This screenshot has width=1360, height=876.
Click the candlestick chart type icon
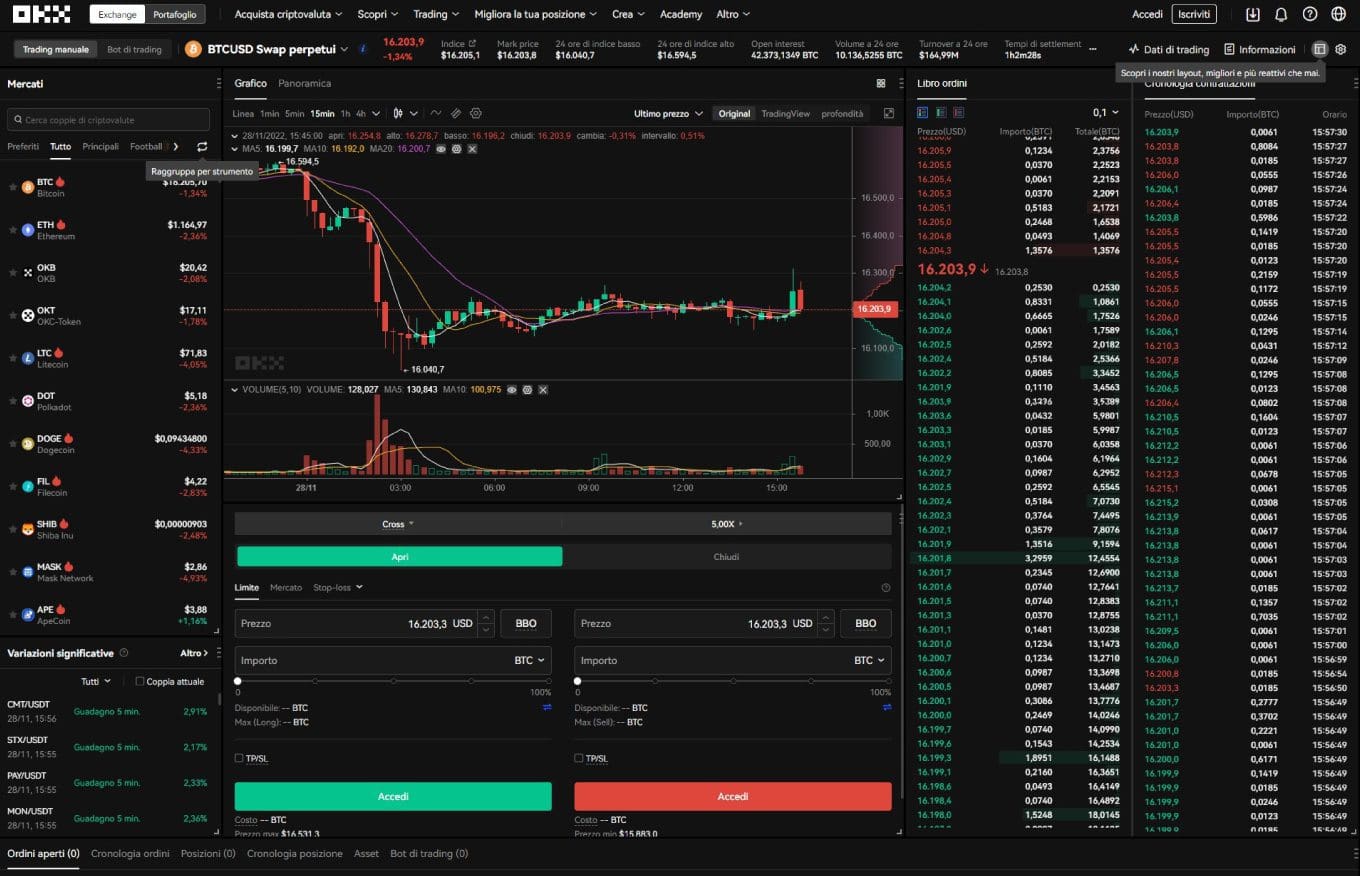[399, 113]
